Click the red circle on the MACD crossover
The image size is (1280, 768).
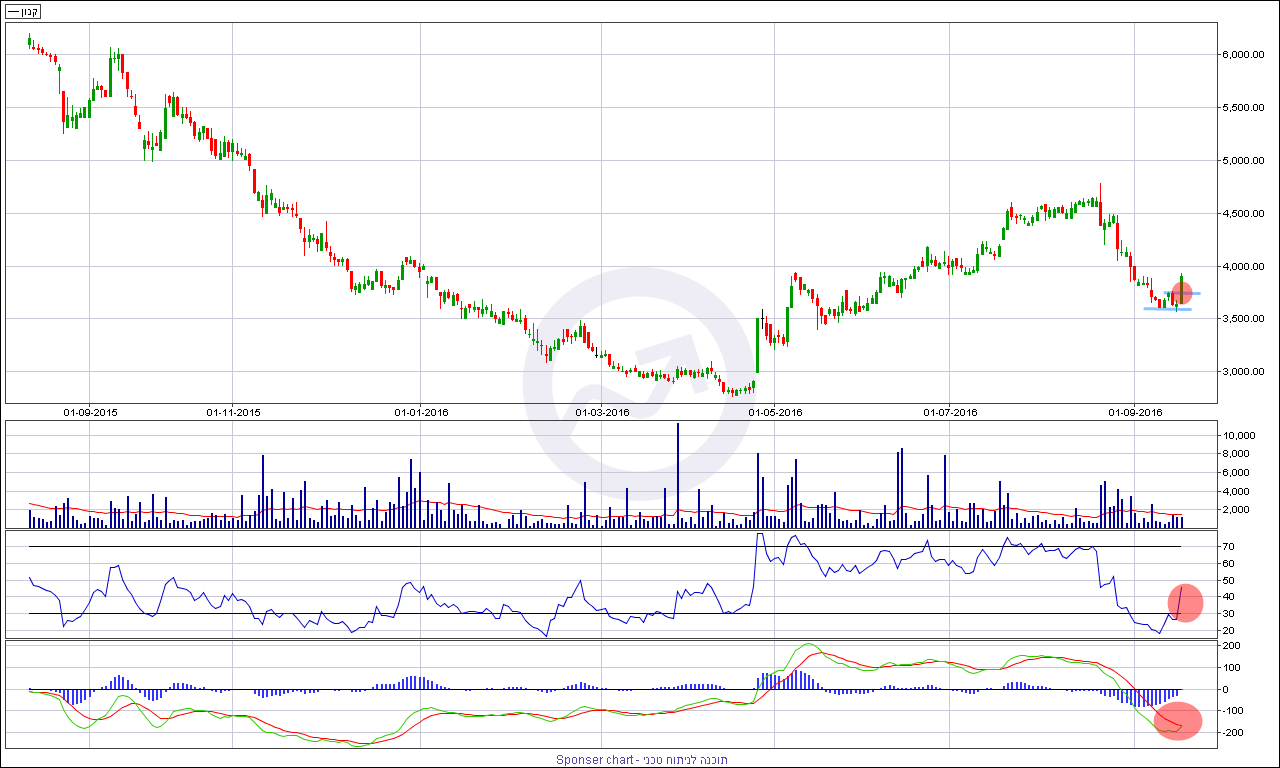pos(1177,721)
